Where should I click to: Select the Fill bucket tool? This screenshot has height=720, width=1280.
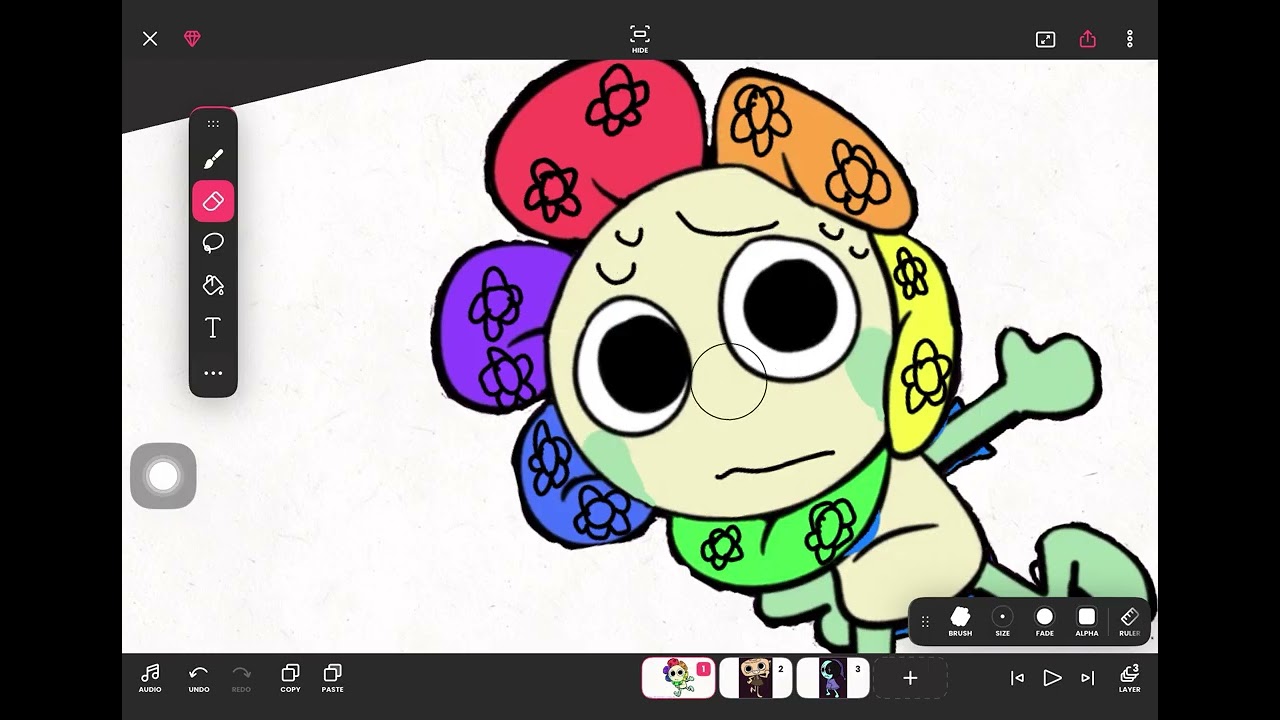point(213,285)
